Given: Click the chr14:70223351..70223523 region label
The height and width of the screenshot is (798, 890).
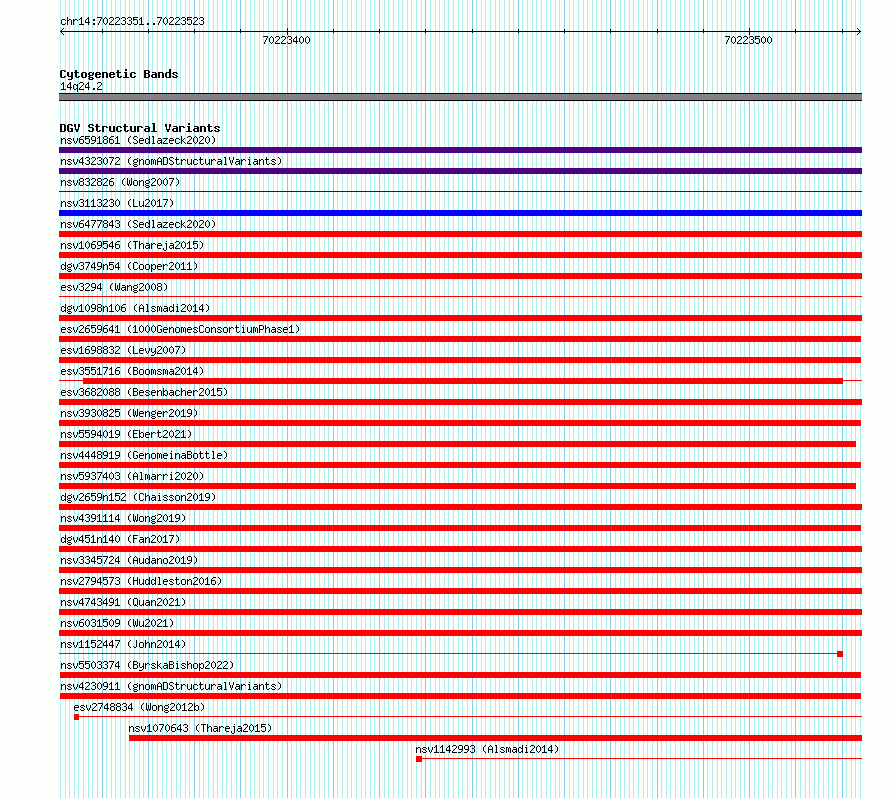Looking at the screenshot, I should 132,21.
